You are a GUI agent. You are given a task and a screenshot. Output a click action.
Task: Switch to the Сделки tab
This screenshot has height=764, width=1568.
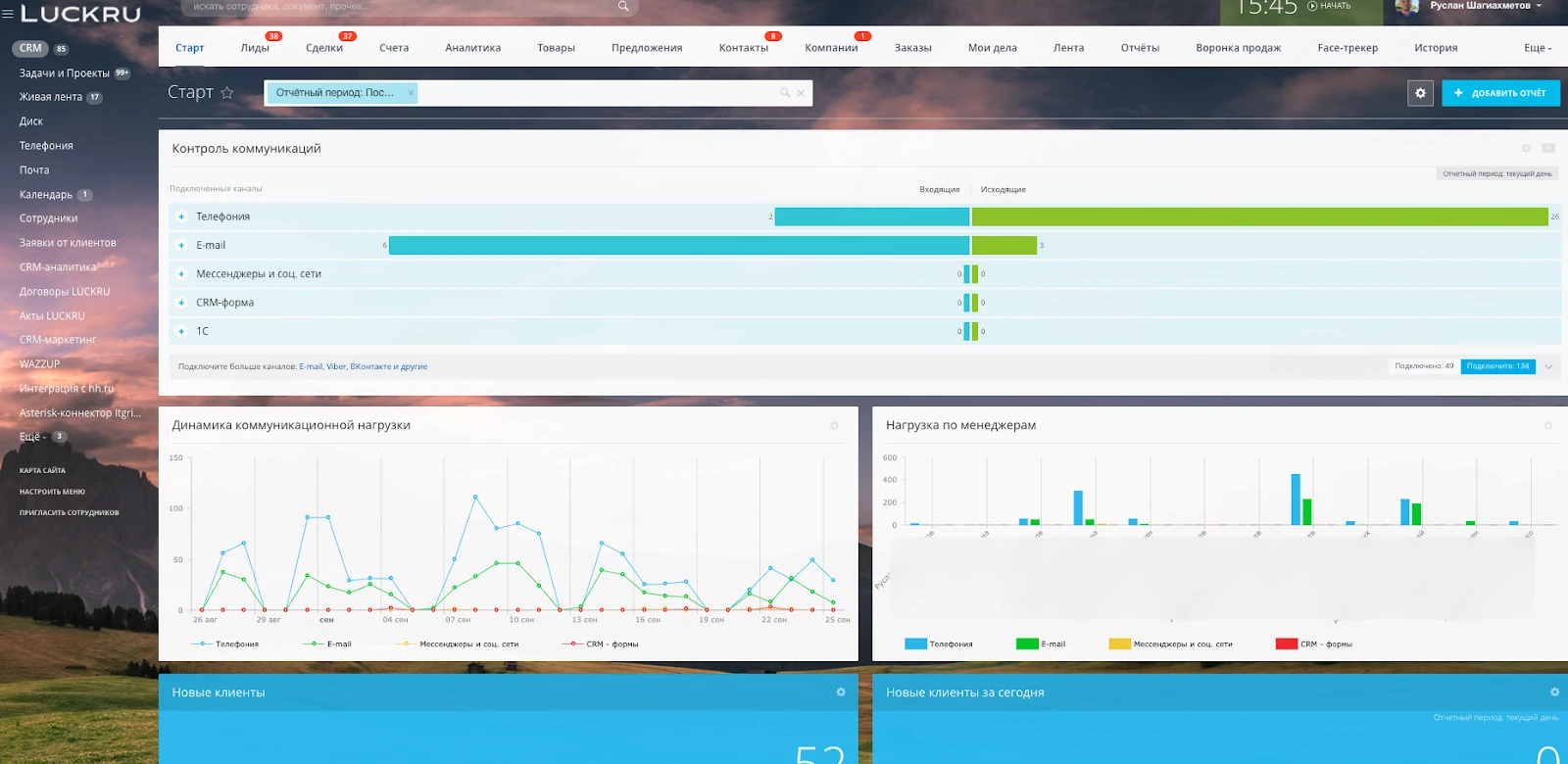[x=324, y=48]
